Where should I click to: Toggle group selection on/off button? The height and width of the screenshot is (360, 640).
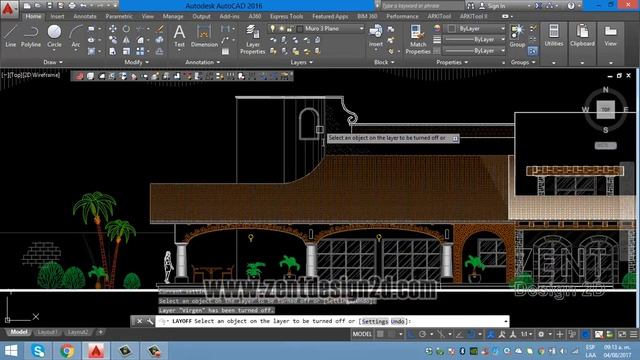pyautogui.click(x=533, y=51)
